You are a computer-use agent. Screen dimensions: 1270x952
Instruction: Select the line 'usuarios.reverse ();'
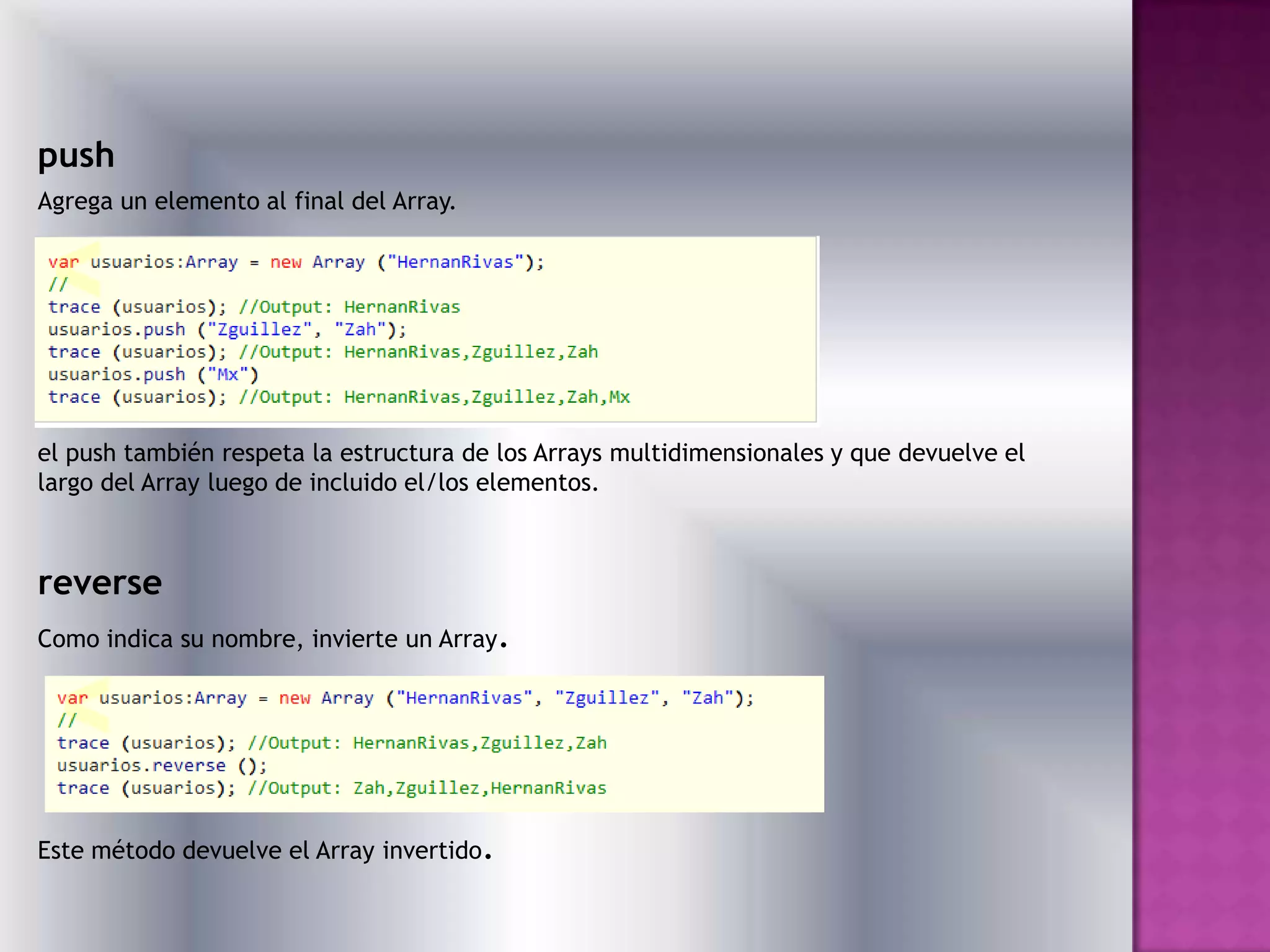(x=162, y=765)
